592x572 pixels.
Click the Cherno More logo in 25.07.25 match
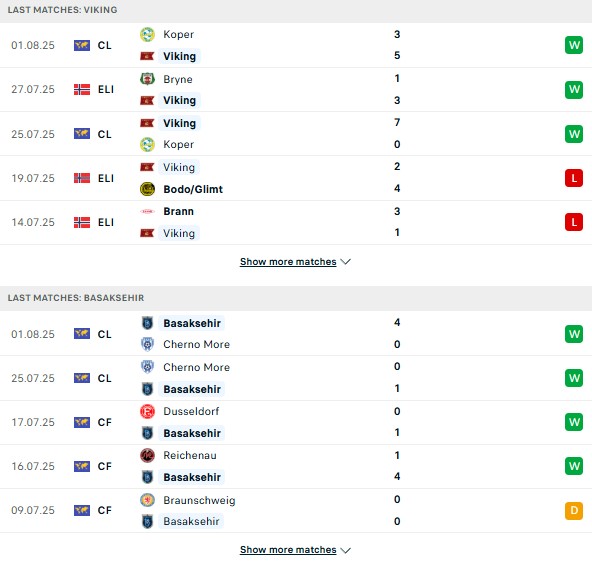click(147, 367)
